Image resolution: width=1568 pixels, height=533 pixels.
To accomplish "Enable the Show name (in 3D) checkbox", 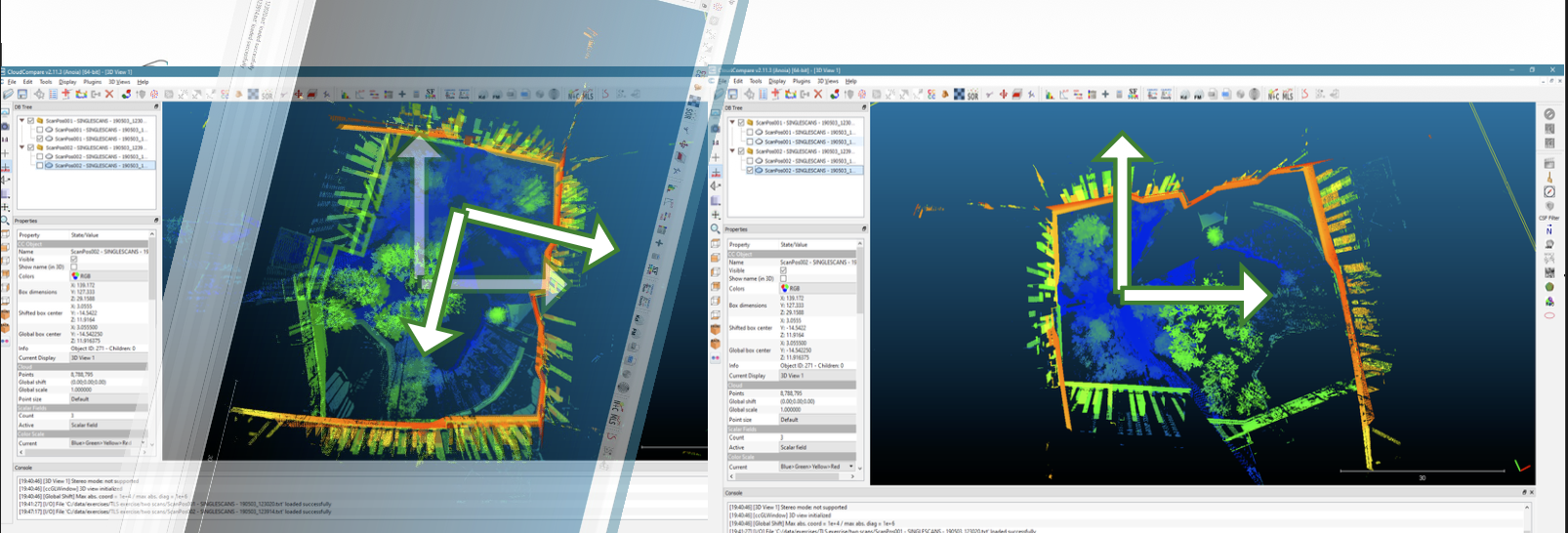I will click(783, 279).
